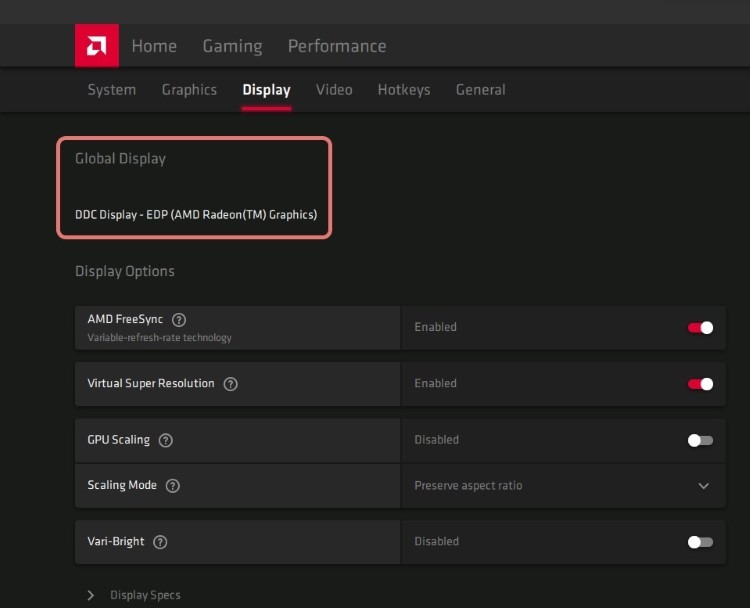The height and width of the screenshot is (608, 750).
Task: Open help for GPU Scaling
Action: click(165, 440)
